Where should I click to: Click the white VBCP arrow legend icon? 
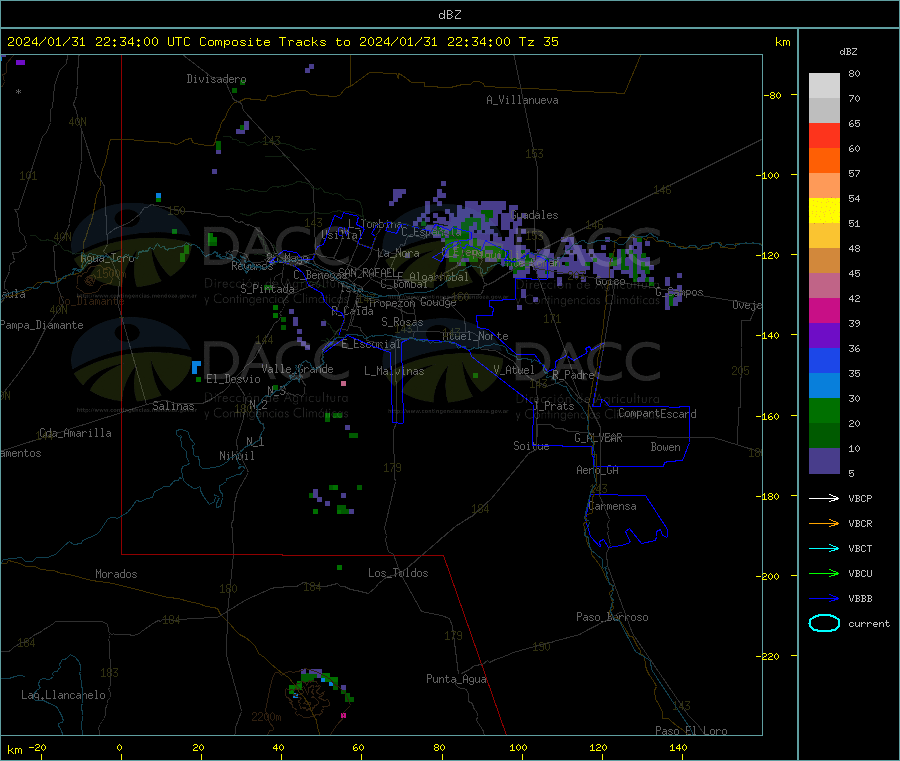[824, 498]
